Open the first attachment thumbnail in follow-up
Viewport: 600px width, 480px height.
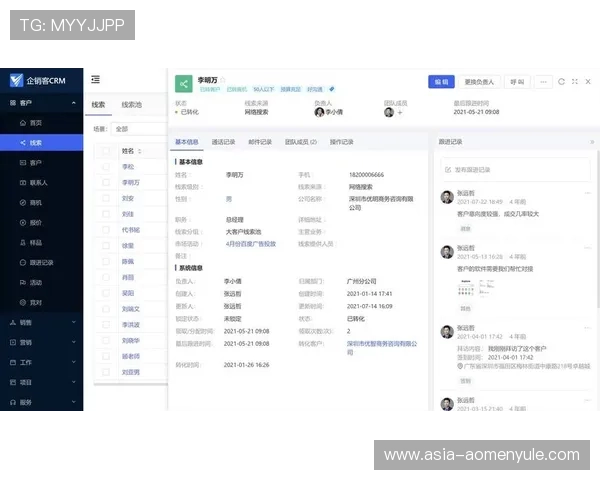point(466,288)
